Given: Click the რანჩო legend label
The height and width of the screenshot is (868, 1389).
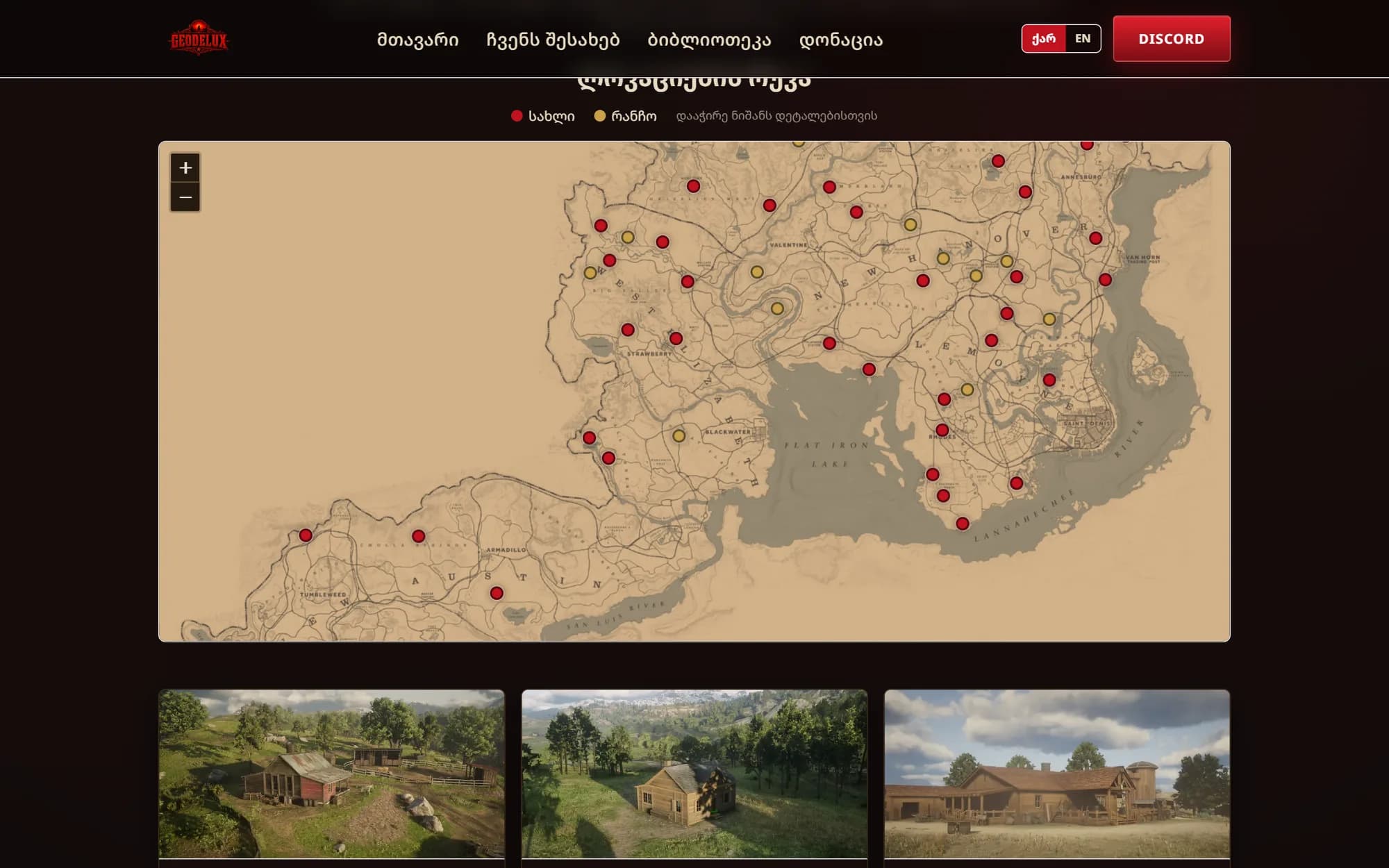Looking at the screenshot, I should (634, 116).
